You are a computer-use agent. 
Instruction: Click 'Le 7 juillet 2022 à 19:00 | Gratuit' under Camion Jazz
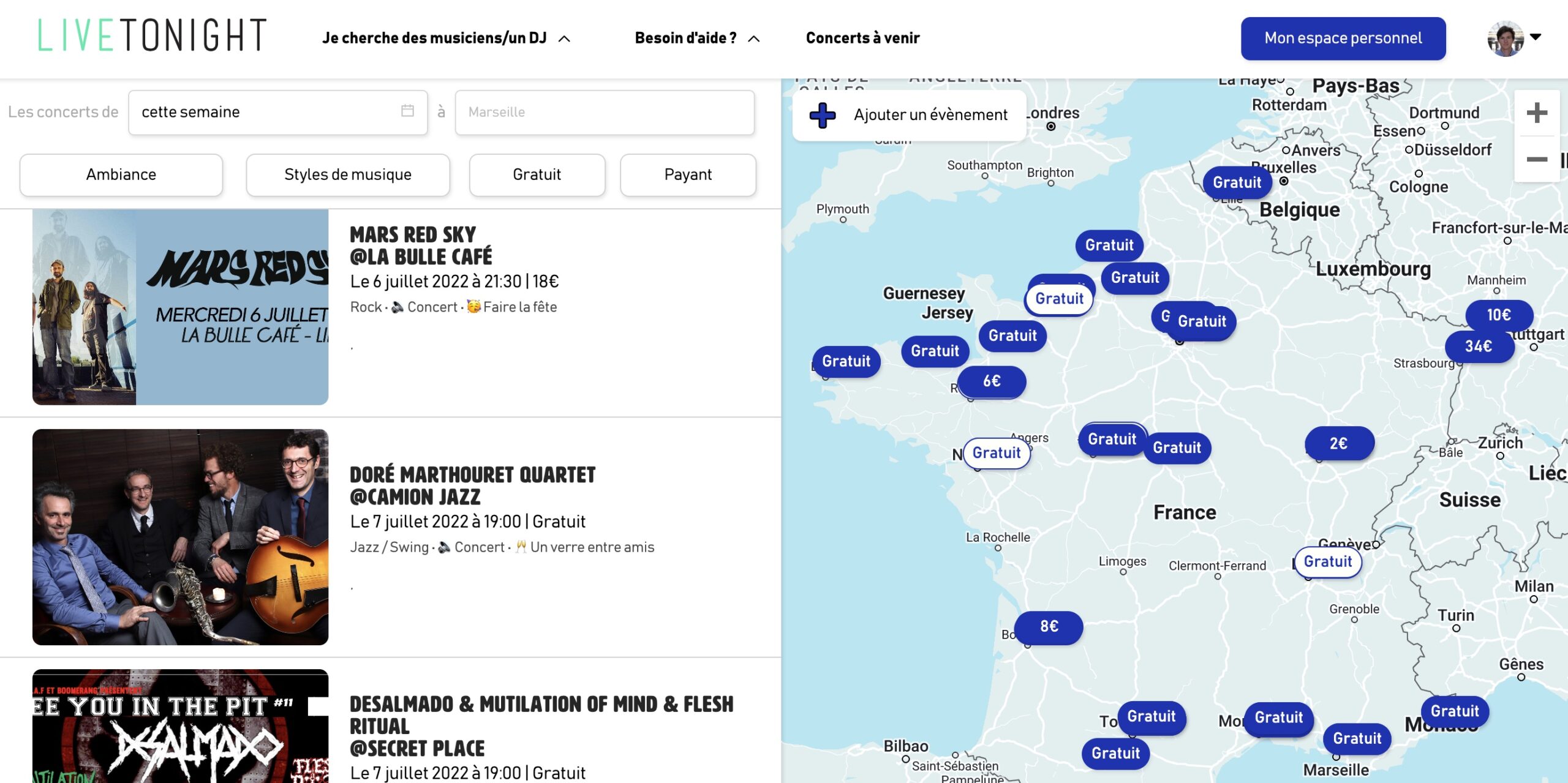click(x=467, y=522)
